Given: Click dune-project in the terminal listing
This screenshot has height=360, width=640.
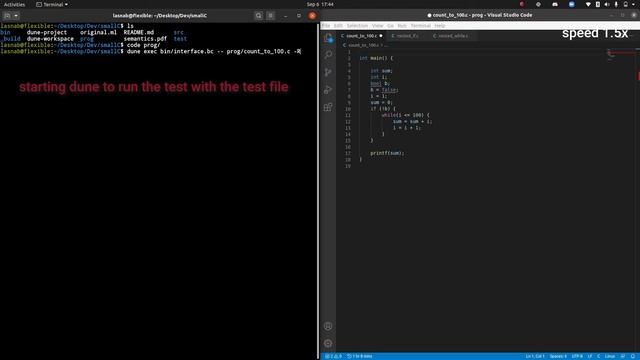Looking at the screenshot, I should (x=47, y=32).
